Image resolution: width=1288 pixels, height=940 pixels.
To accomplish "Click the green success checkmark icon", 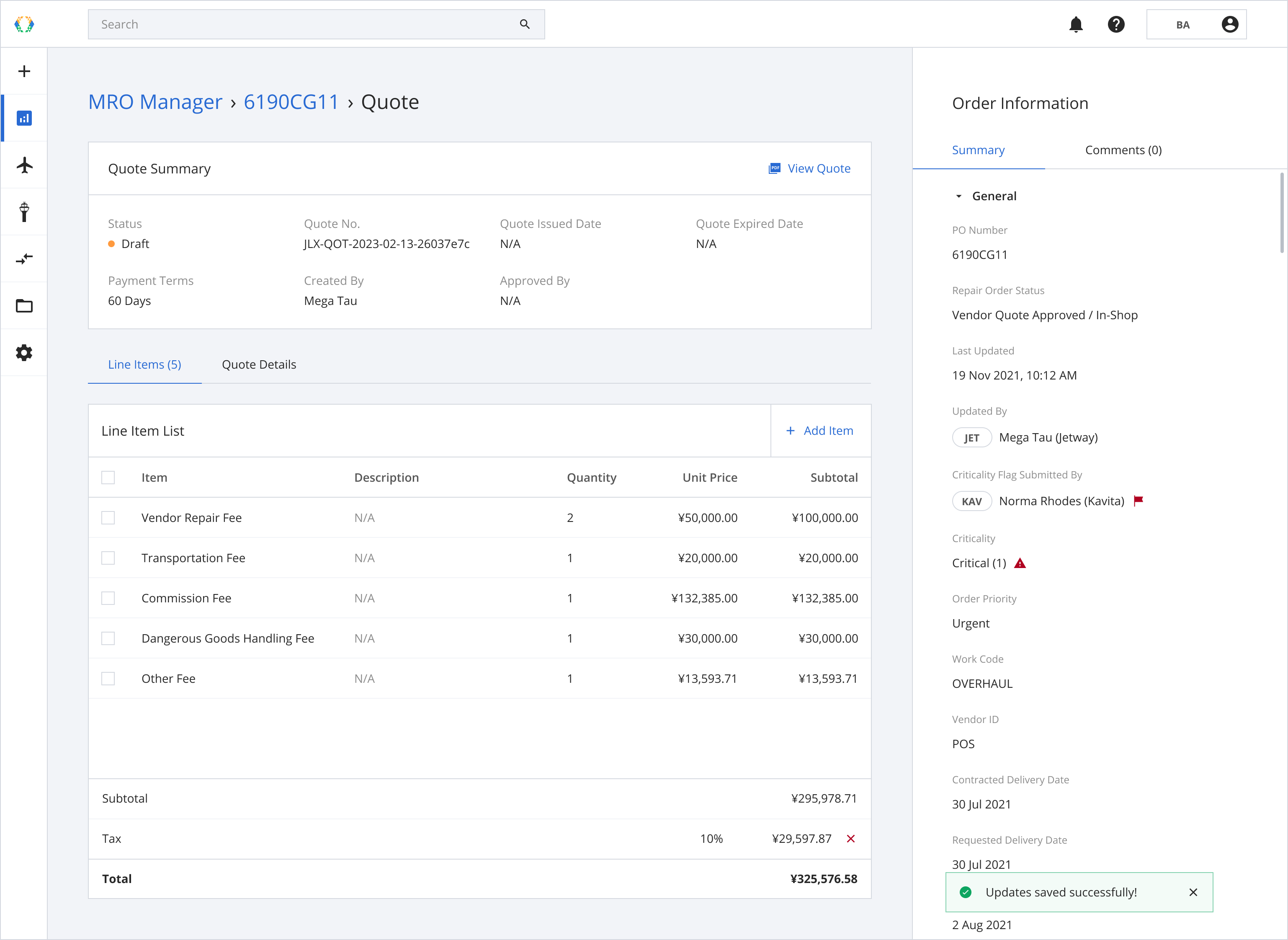I will pyautogui.click(x=966, y=892).
